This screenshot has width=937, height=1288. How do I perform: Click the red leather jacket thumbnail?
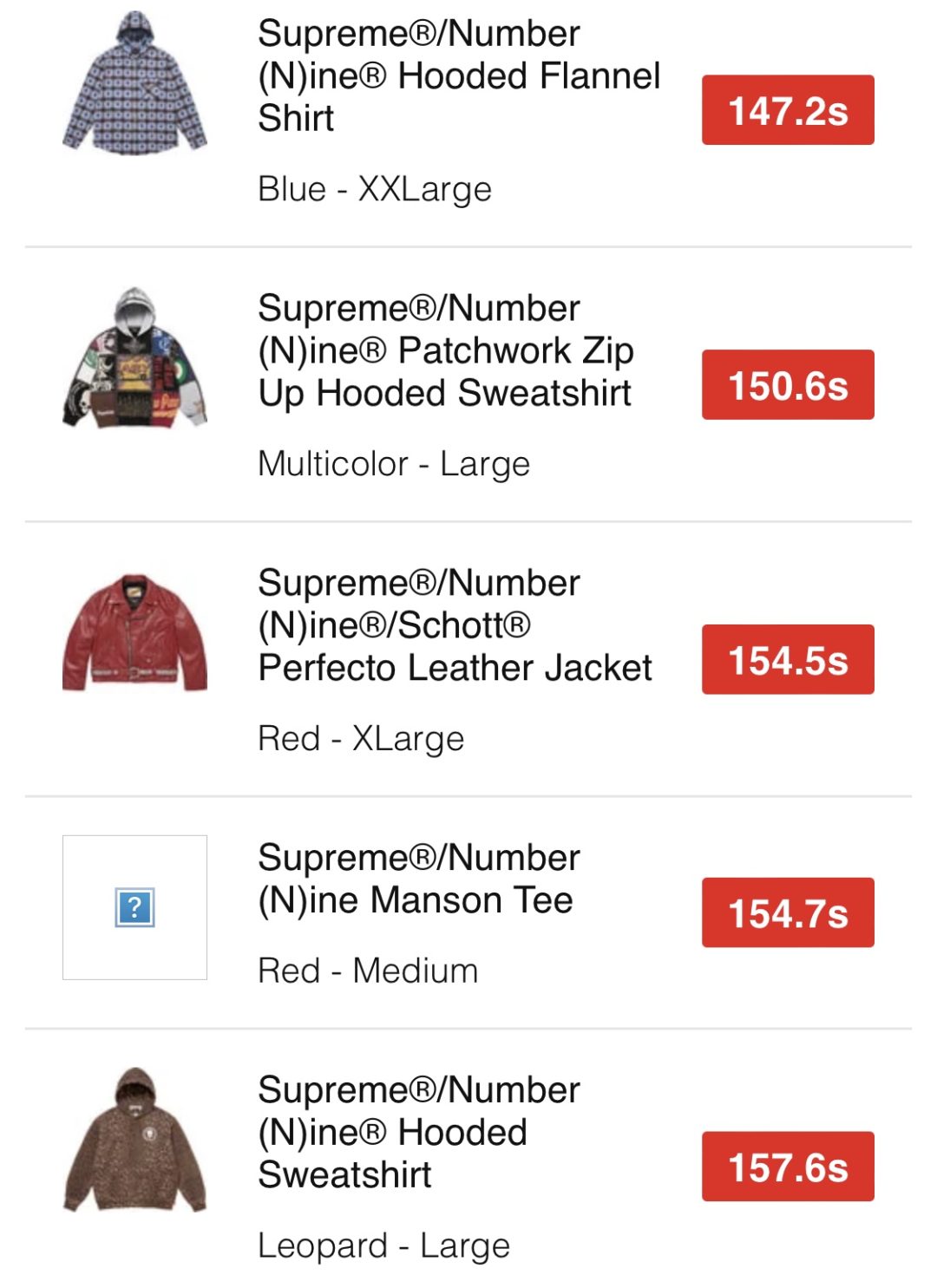pyautogui.click(x=134, y=632)
